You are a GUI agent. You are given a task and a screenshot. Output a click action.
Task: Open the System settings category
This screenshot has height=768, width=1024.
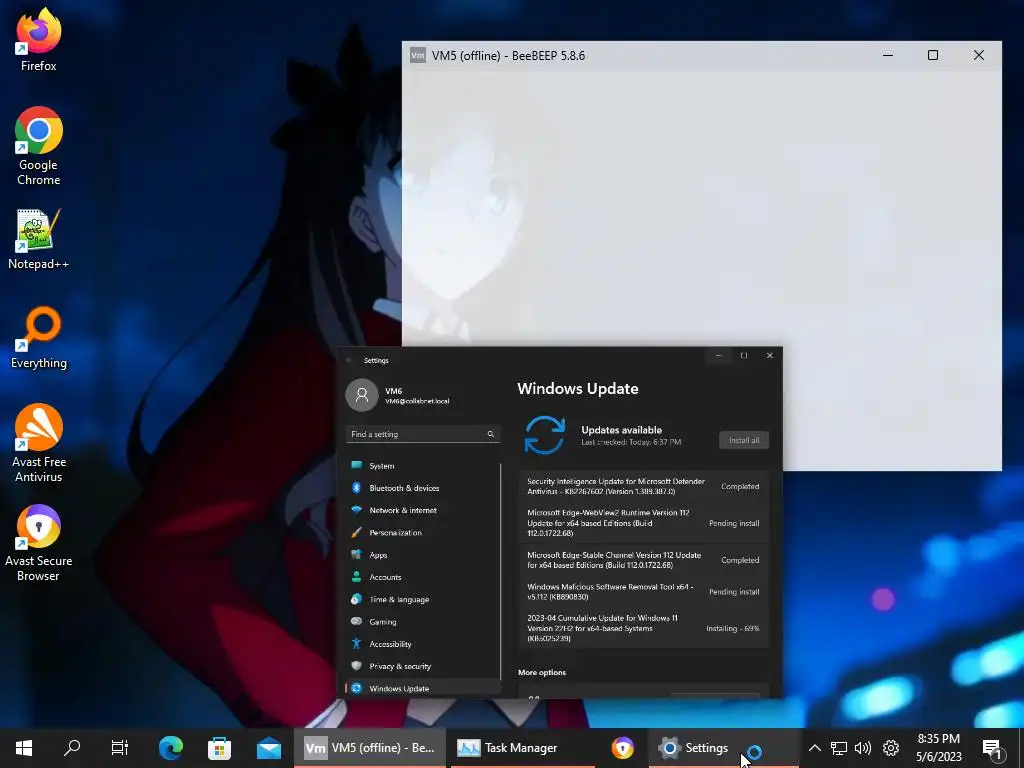(423, 466)
